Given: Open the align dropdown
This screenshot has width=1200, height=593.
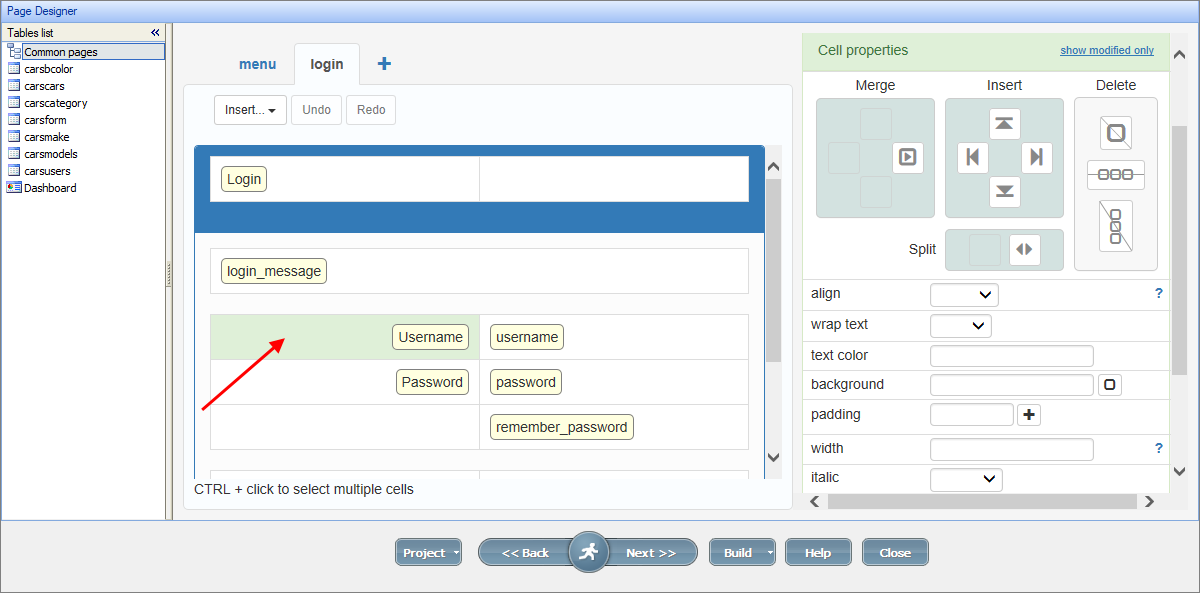Looking at the screenshot, I should tap(964, 294).
